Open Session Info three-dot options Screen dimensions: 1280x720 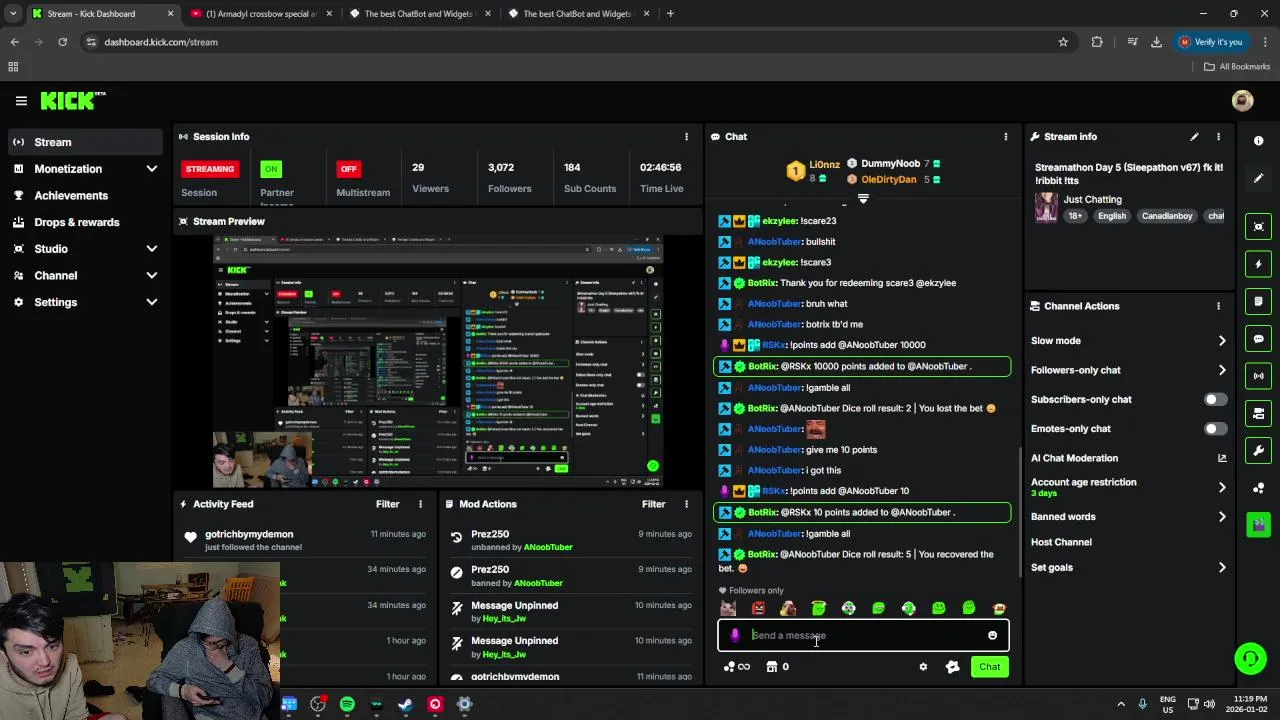tap(686, 137)
